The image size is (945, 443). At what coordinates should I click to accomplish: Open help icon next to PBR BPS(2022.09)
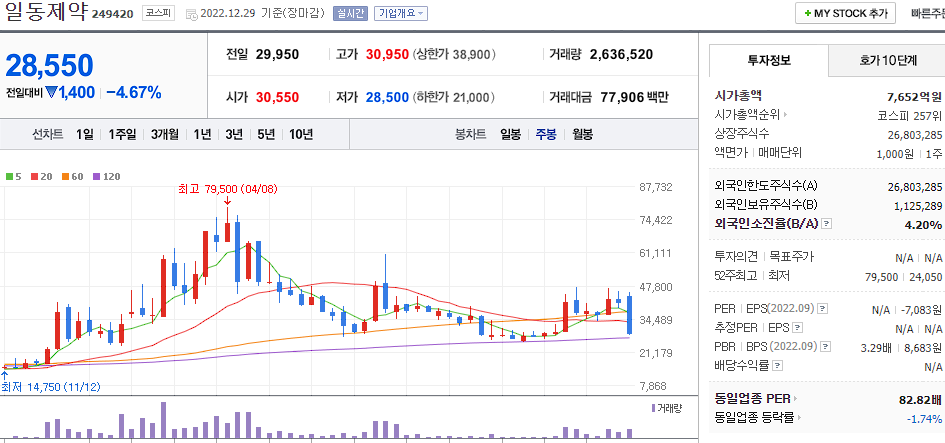(x=825, y=347)
